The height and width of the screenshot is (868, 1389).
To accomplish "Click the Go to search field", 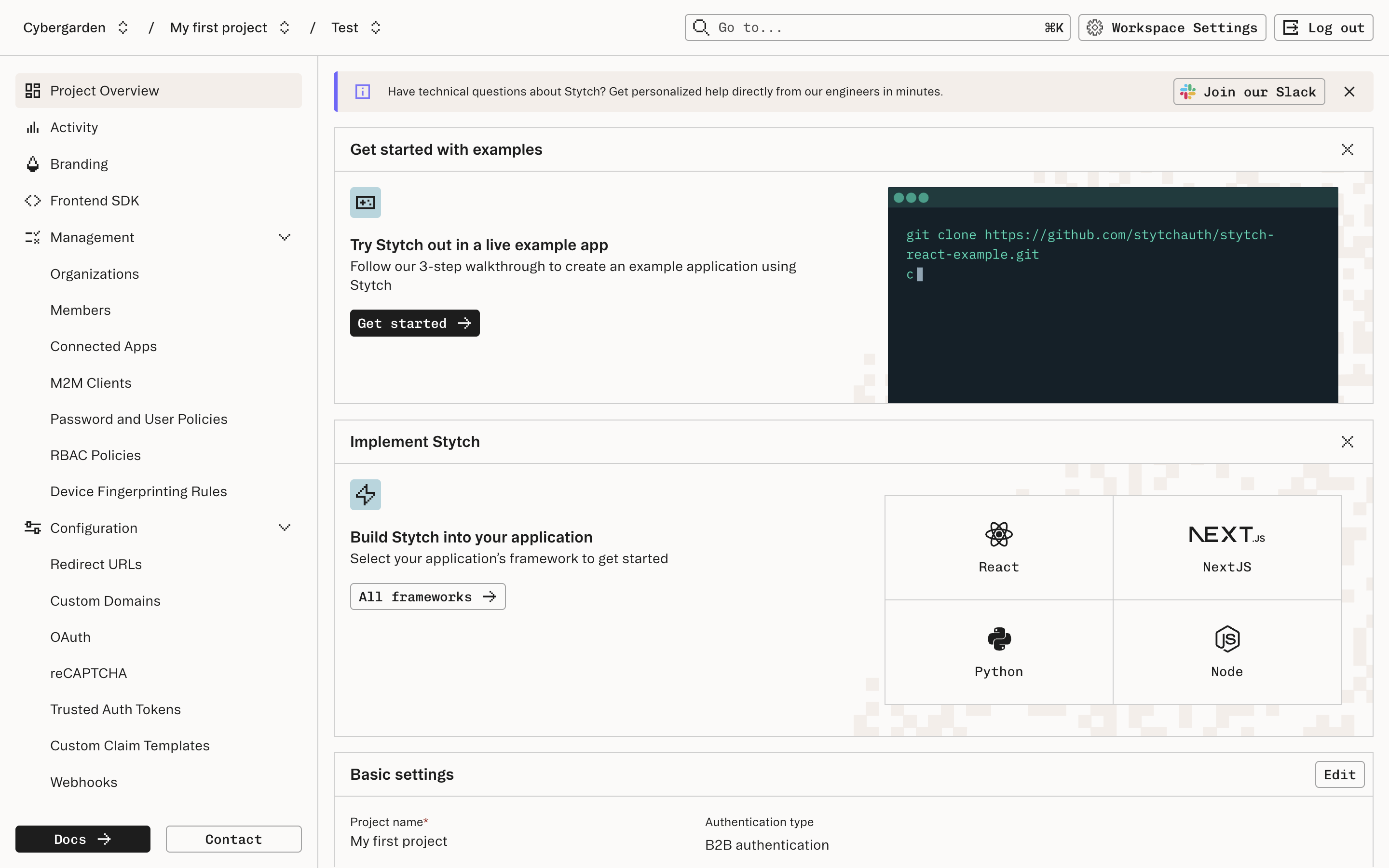I will pyautogui.click(x=877, y=27).
